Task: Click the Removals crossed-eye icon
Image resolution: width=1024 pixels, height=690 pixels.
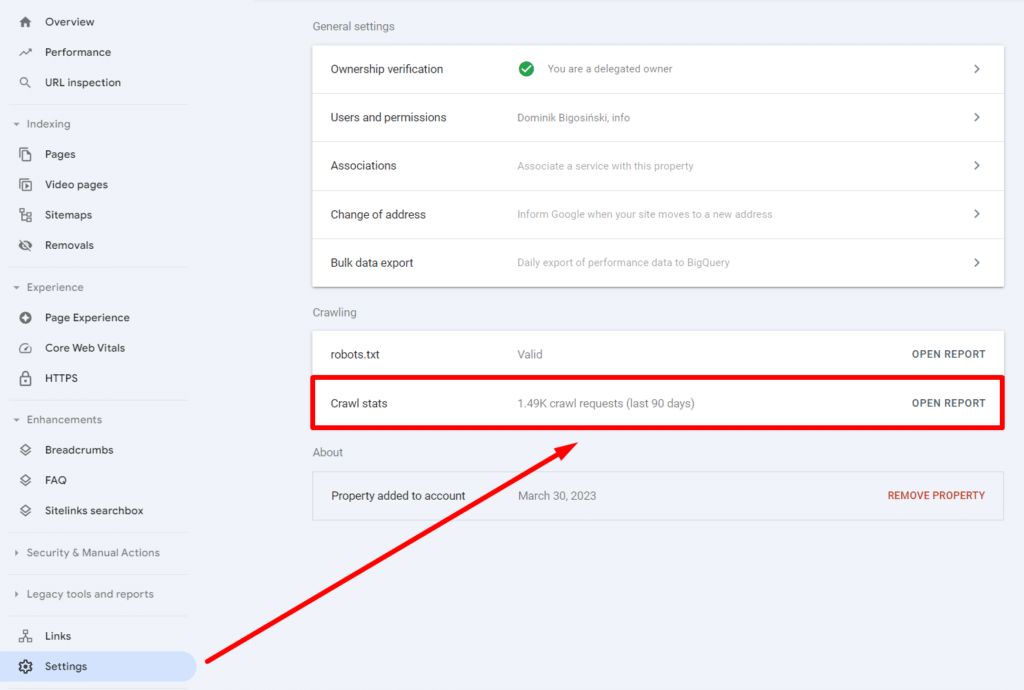Action: 26,245
